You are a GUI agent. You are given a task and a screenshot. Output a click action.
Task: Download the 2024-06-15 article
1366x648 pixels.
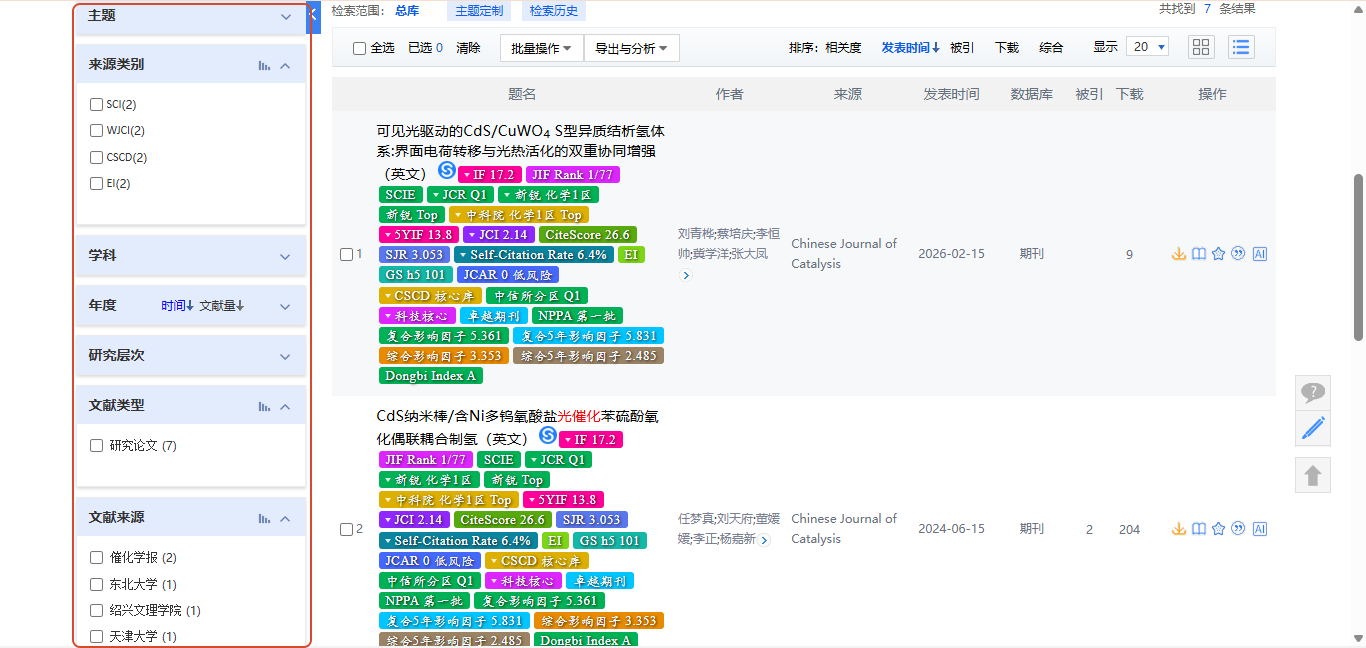coord(1179,529)
